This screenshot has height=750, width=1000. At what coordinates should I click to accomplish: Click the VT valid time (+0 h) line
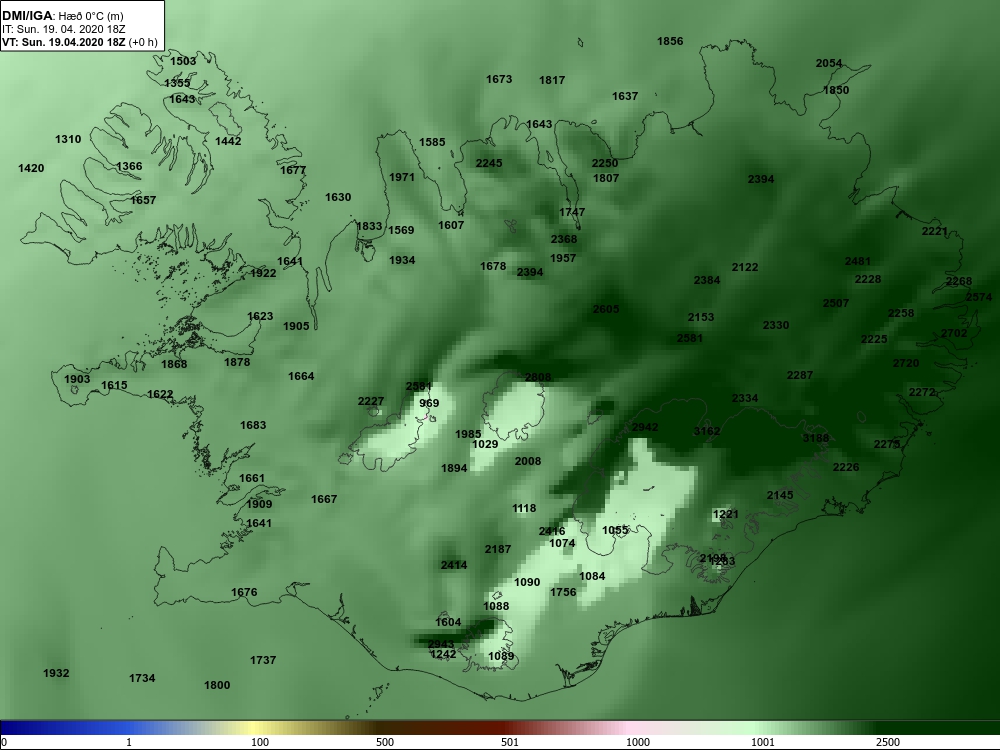[80, 42]
